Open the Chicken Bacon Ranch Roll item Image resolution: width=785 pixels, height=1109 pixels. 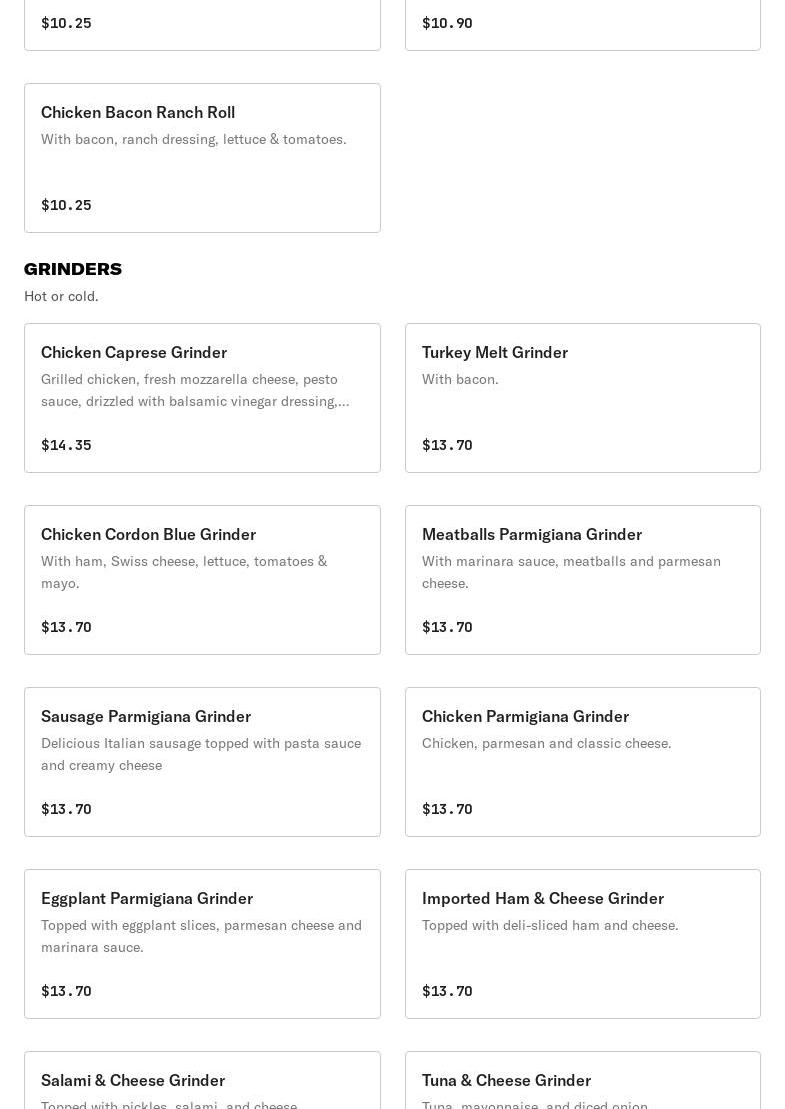click(202, 158)
